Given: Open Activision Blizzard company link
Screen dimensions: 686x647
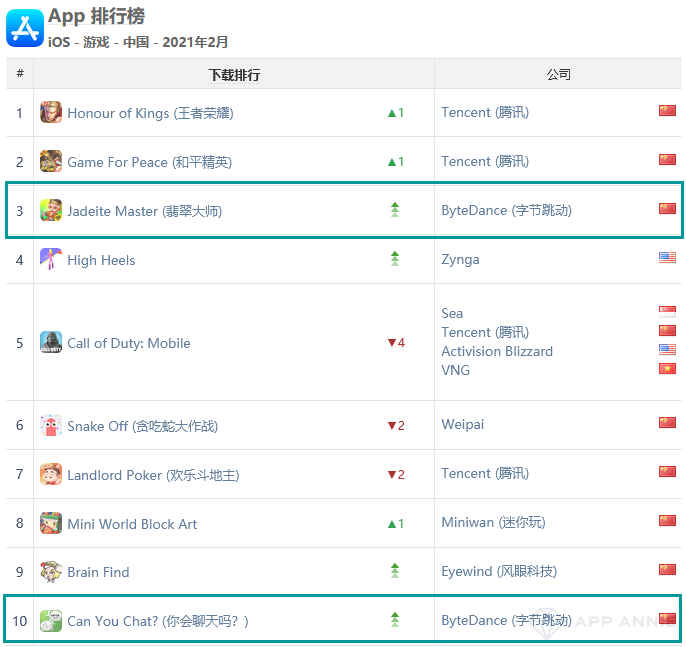Looking at the screenshot, I should (x=497, y=351).
